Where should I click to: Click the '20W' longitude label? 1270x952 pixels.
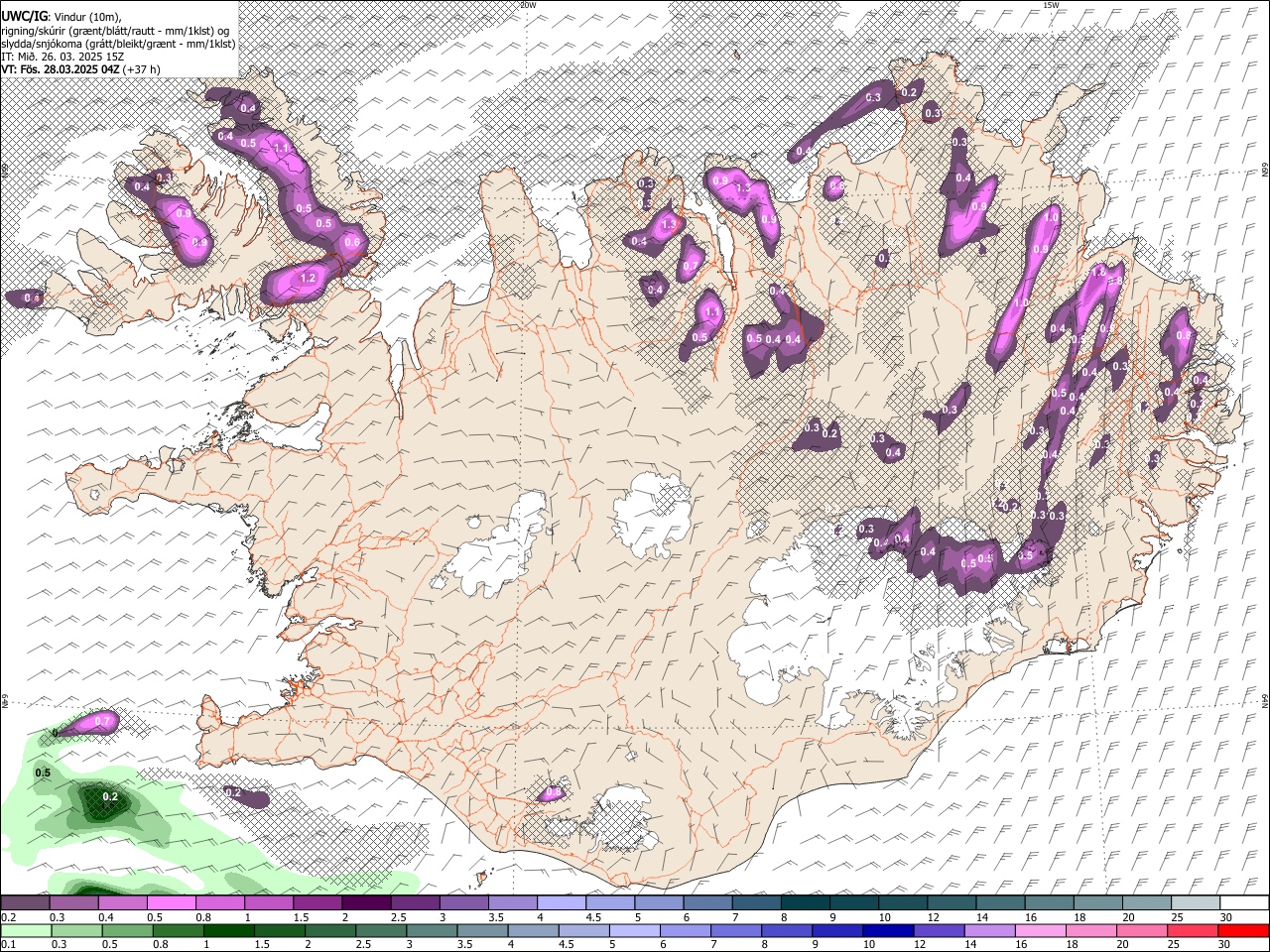pyautogui.click(x=528, y=5)
